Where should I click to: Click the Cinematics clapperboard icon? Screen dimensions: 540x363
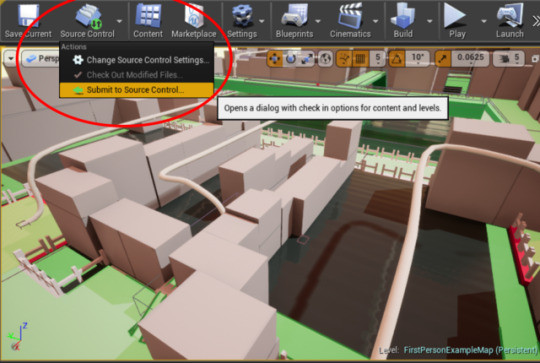(350, 16)
